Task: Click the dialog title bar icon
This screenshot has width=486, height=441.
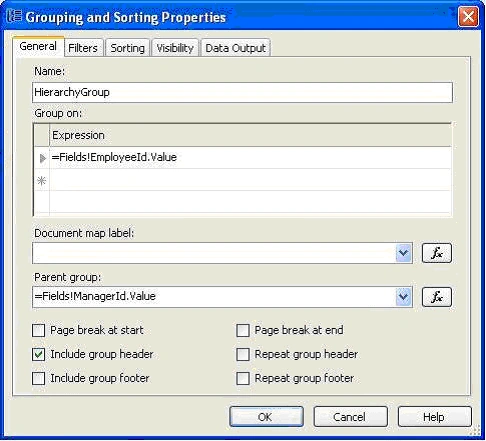Action: tap(14, 16)
